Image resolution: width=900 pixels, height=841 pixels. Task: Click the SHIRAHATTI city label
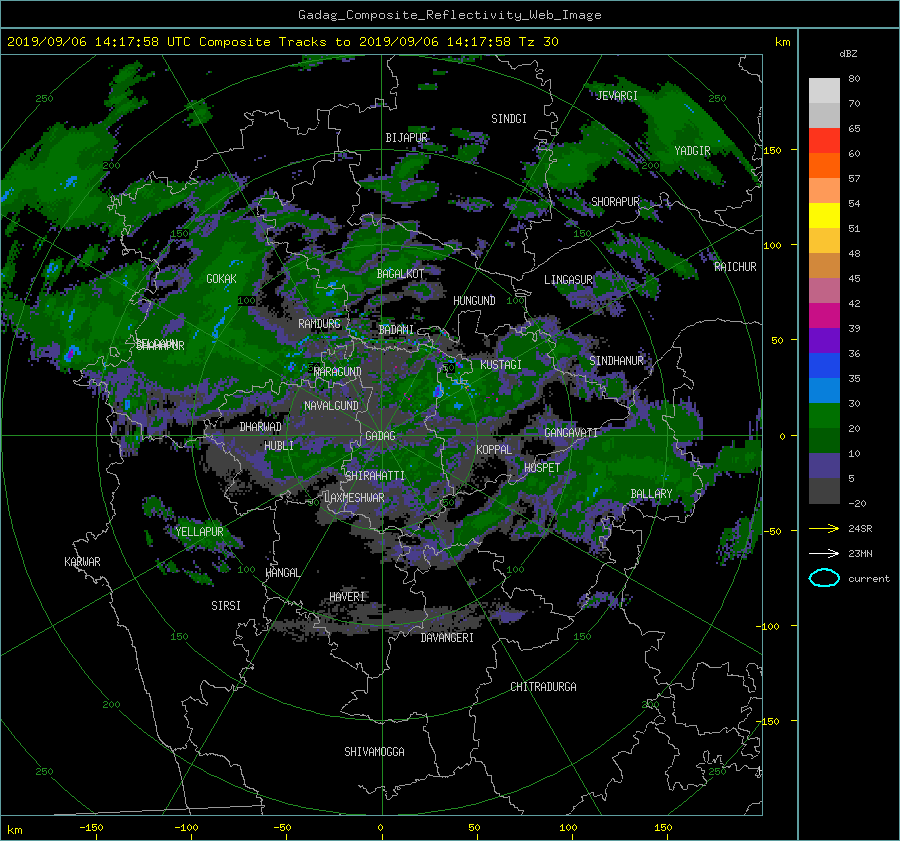pos(375,476)
